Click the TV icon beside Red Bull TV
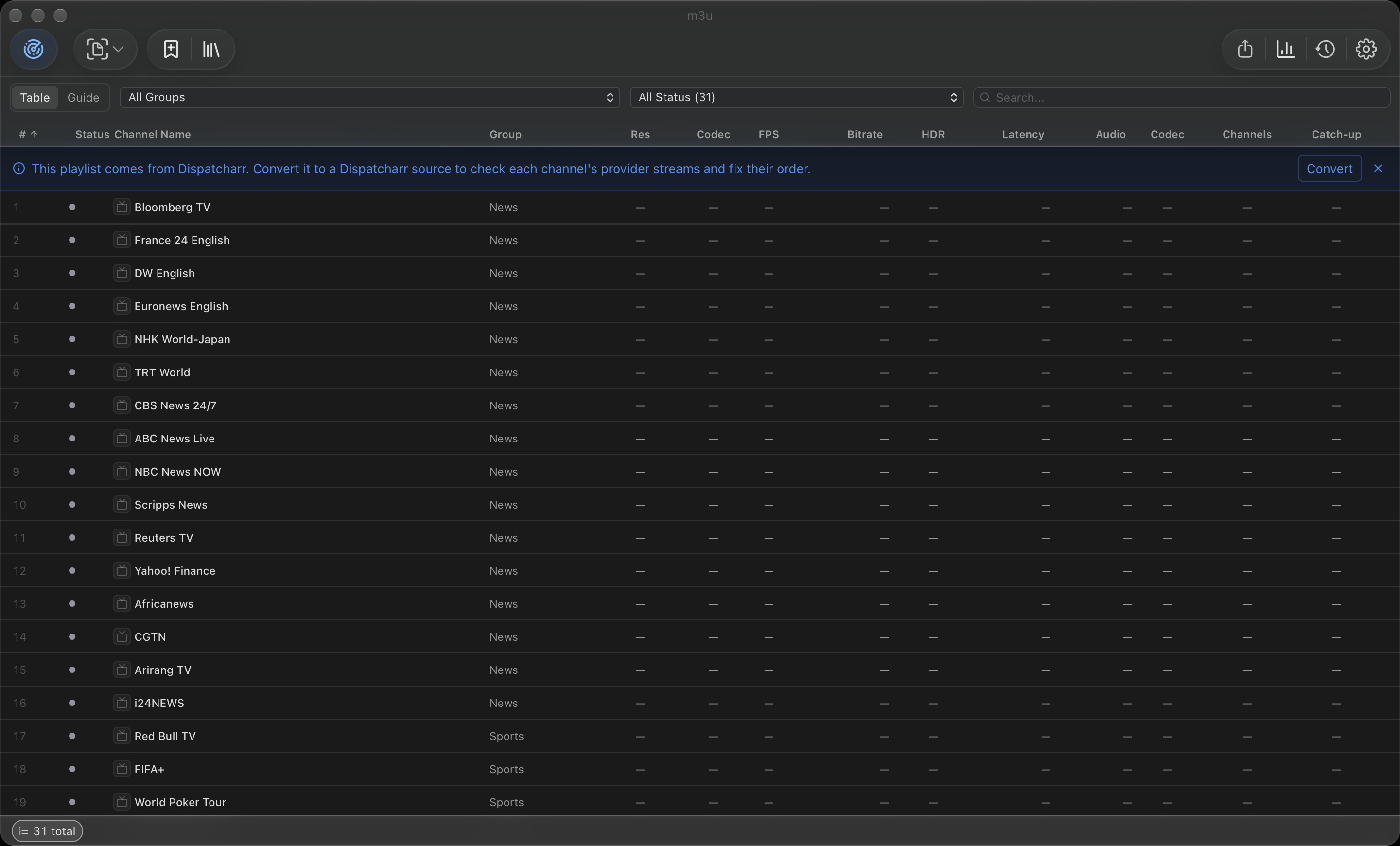Viewport: 1400px width, 846px height. (122, 736)
